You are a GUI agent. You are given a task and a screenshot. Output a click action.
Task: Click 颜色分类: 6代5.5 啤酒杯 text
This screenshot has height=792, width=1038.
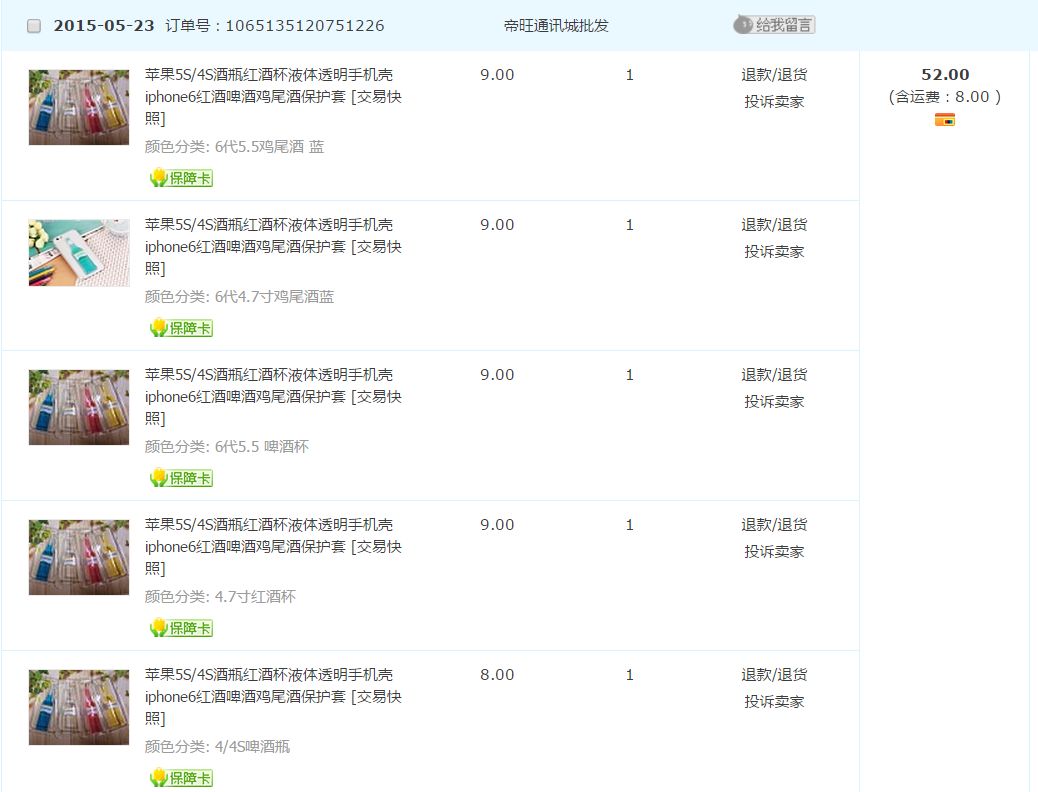point(226,447)
